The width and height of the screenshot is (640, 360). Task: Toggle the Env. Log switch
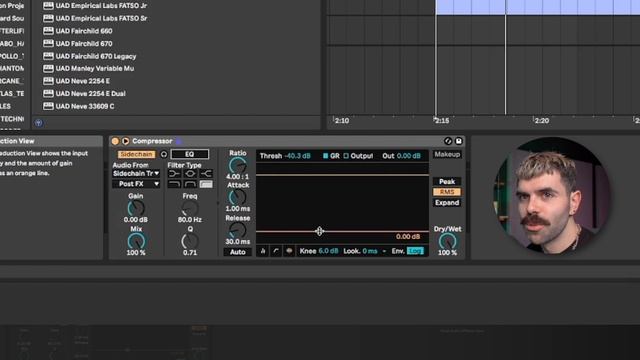416,251
